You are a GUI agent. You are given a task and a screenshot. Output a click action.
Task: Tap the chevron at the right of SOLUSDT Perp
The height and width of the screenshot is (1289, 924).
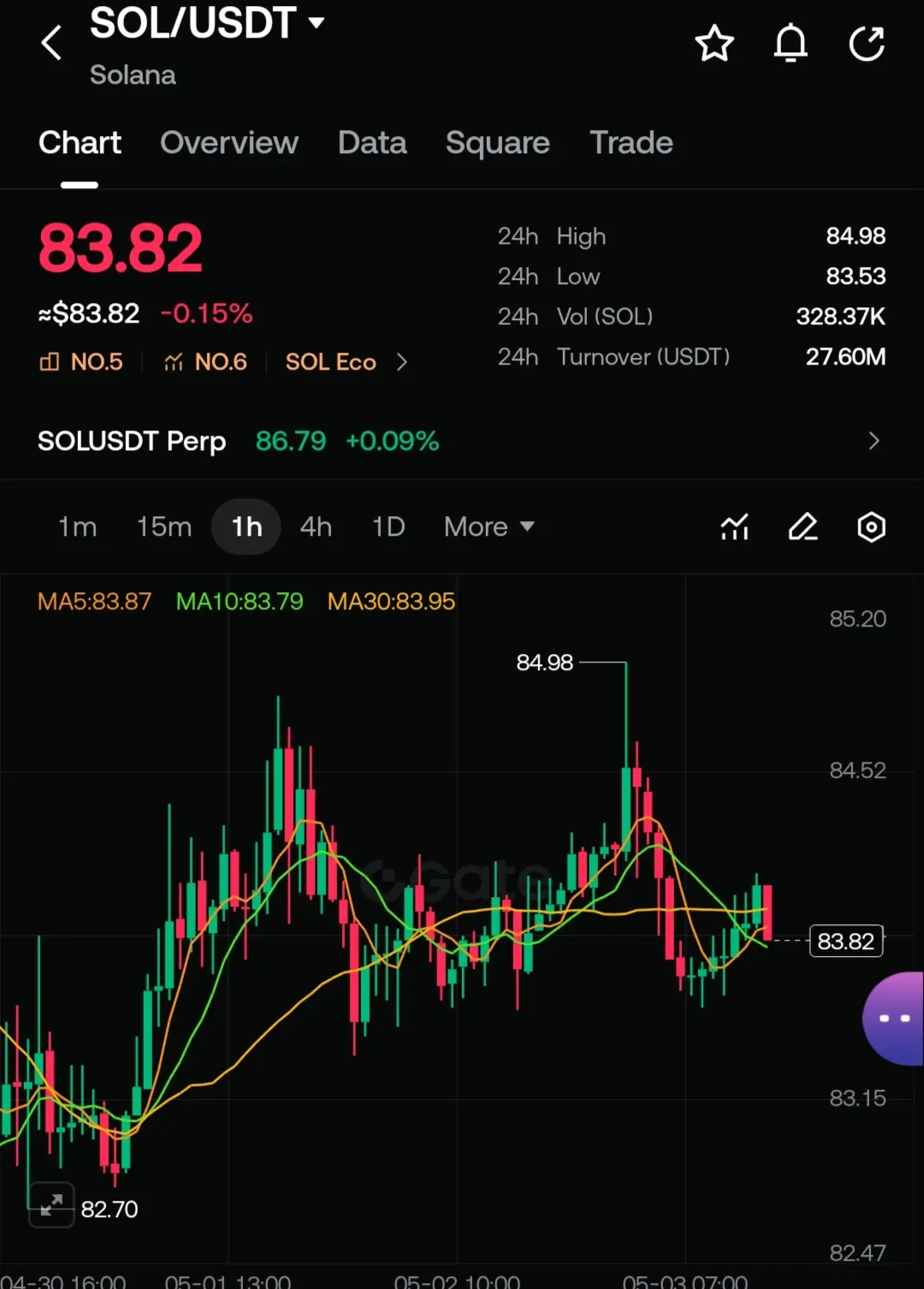[x=874, y=441]
